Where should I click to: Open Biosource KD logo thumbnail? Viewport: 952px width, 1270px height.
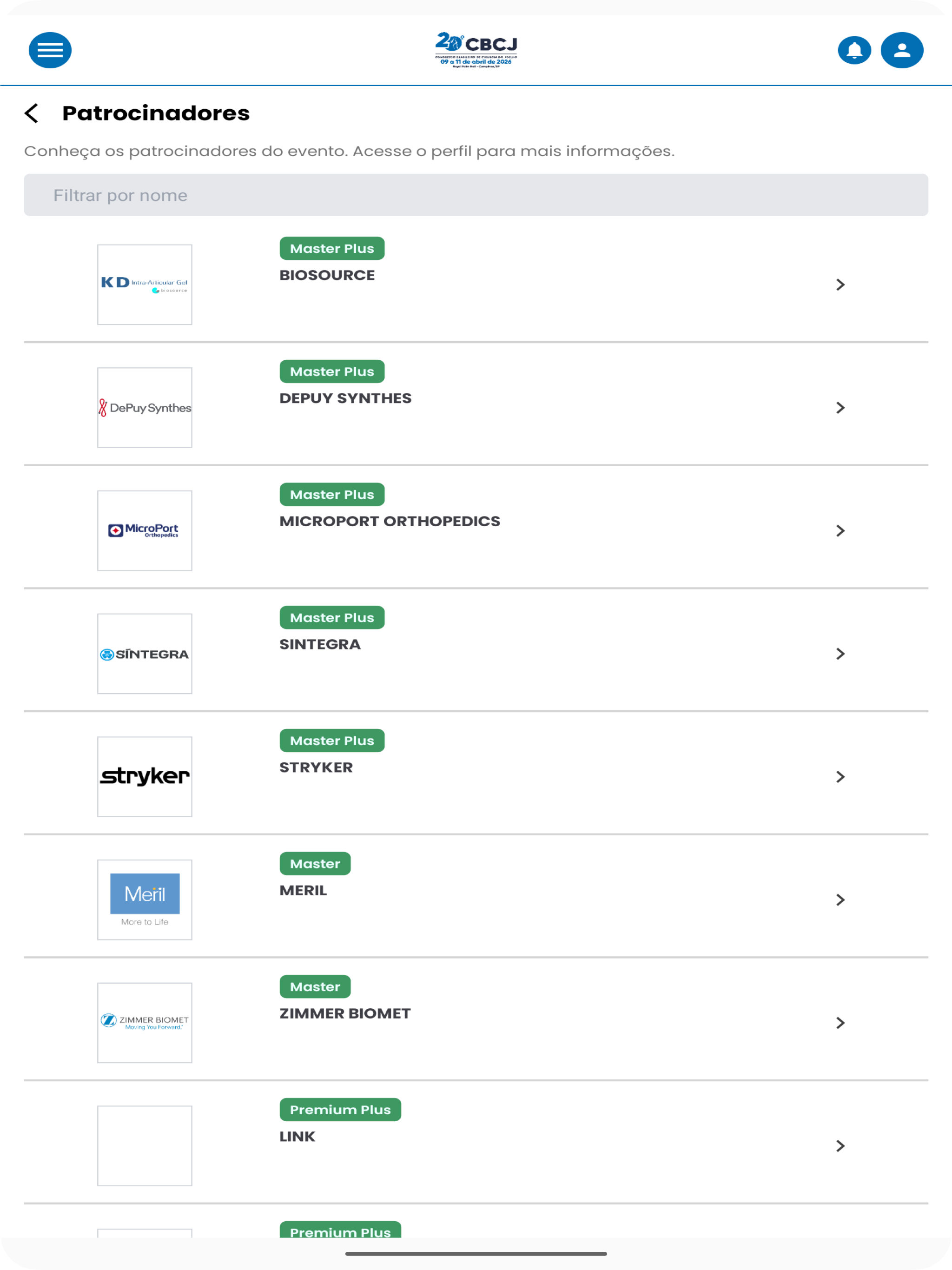[145, 285]
